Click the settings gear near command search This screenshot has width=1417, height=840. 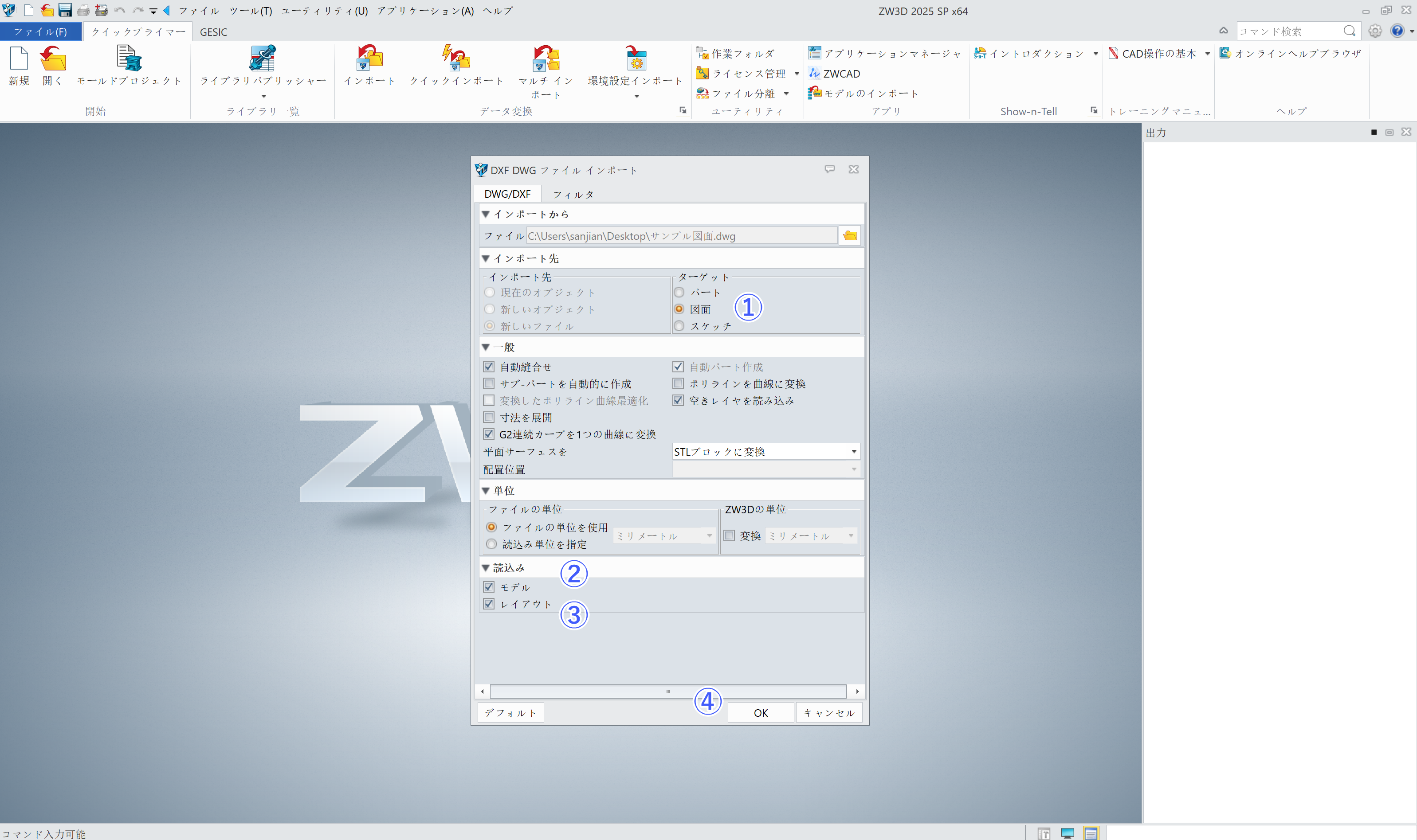[x=1374, y=31]
